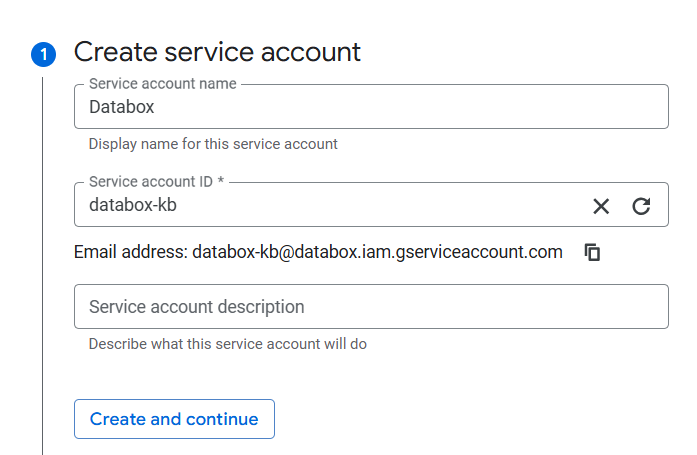Regenerate the service account ID

(641, 206)
